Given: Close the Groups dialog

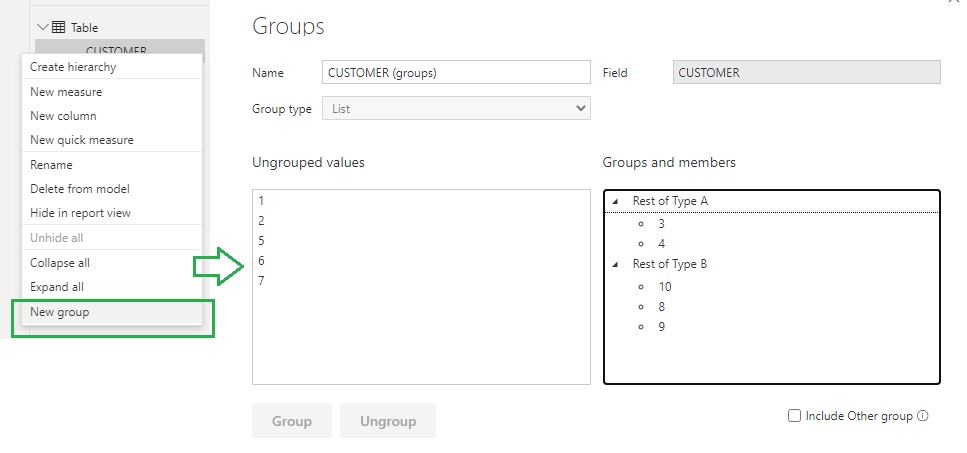Looking at the screenshot, I should click(953, 2).
